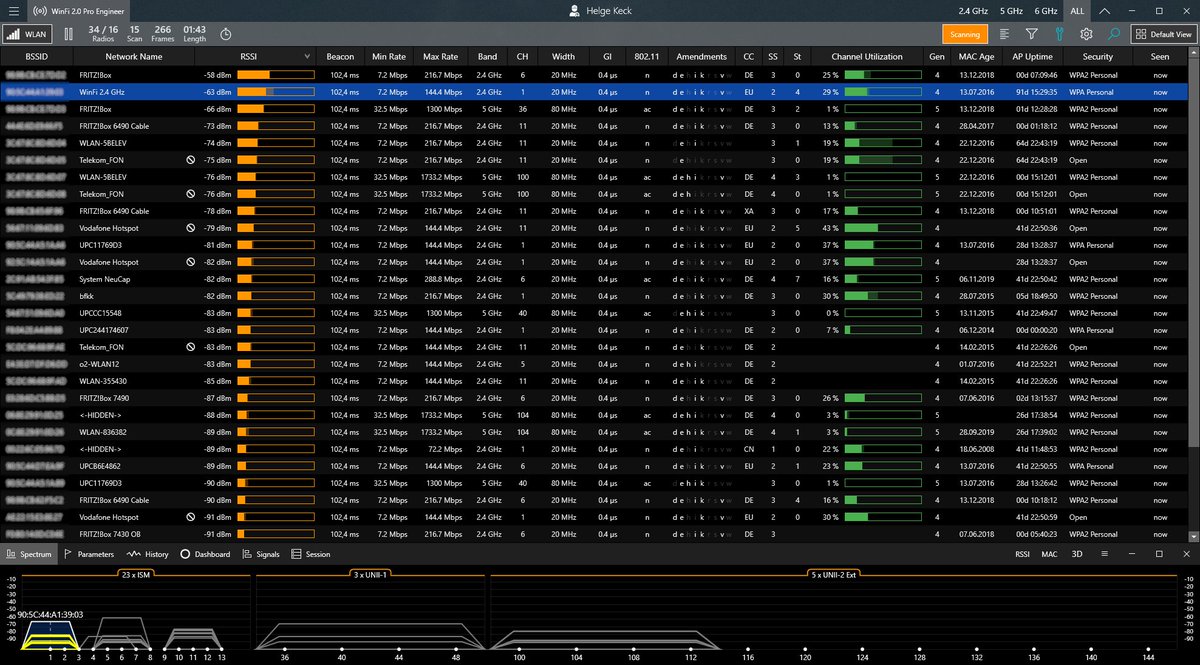Image resolution: width=1200 pixels, height=665 pixels.
Task: Open spectrum panel hamburger menu icon
Action: pos(1103,554)
